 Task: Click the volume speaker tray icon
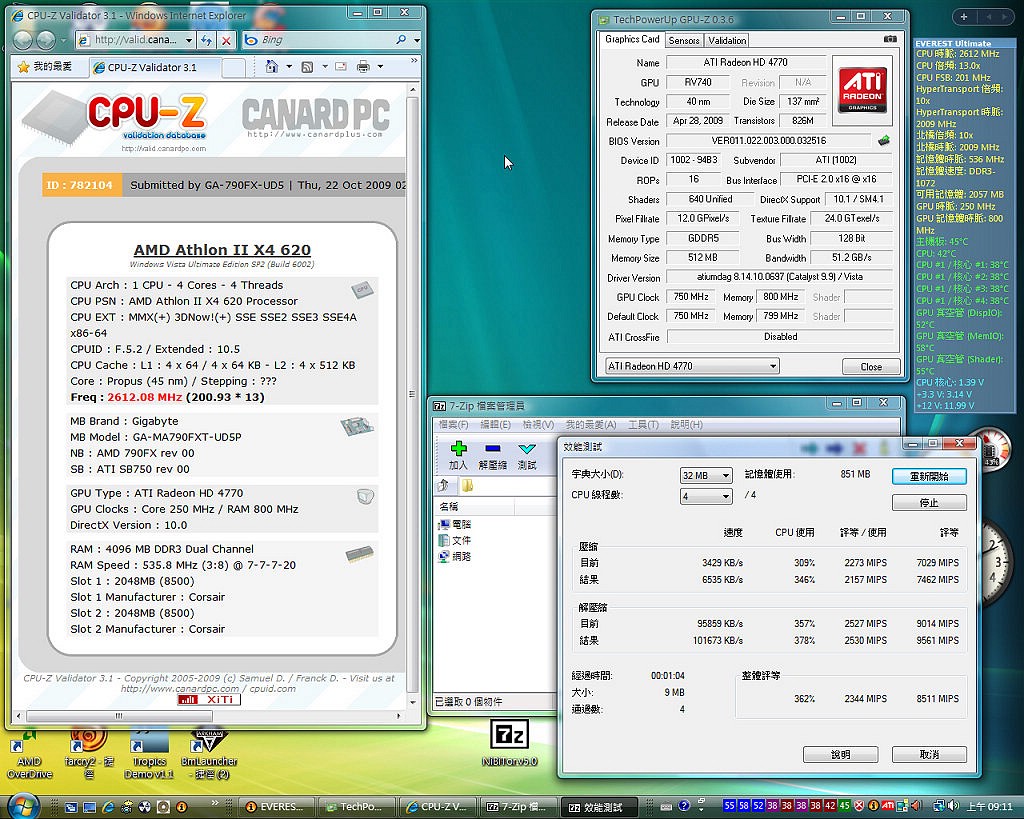[x=953, y=807]
